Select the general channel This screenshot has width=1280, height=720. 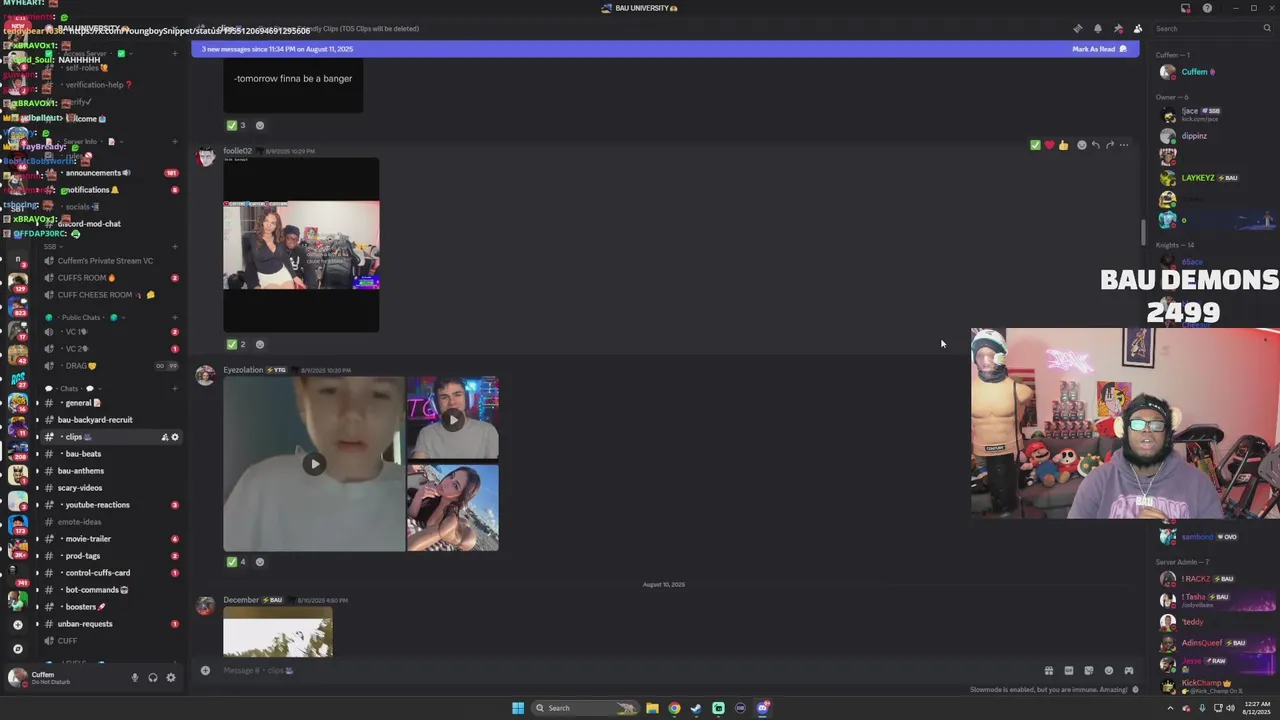click(110, 403)
